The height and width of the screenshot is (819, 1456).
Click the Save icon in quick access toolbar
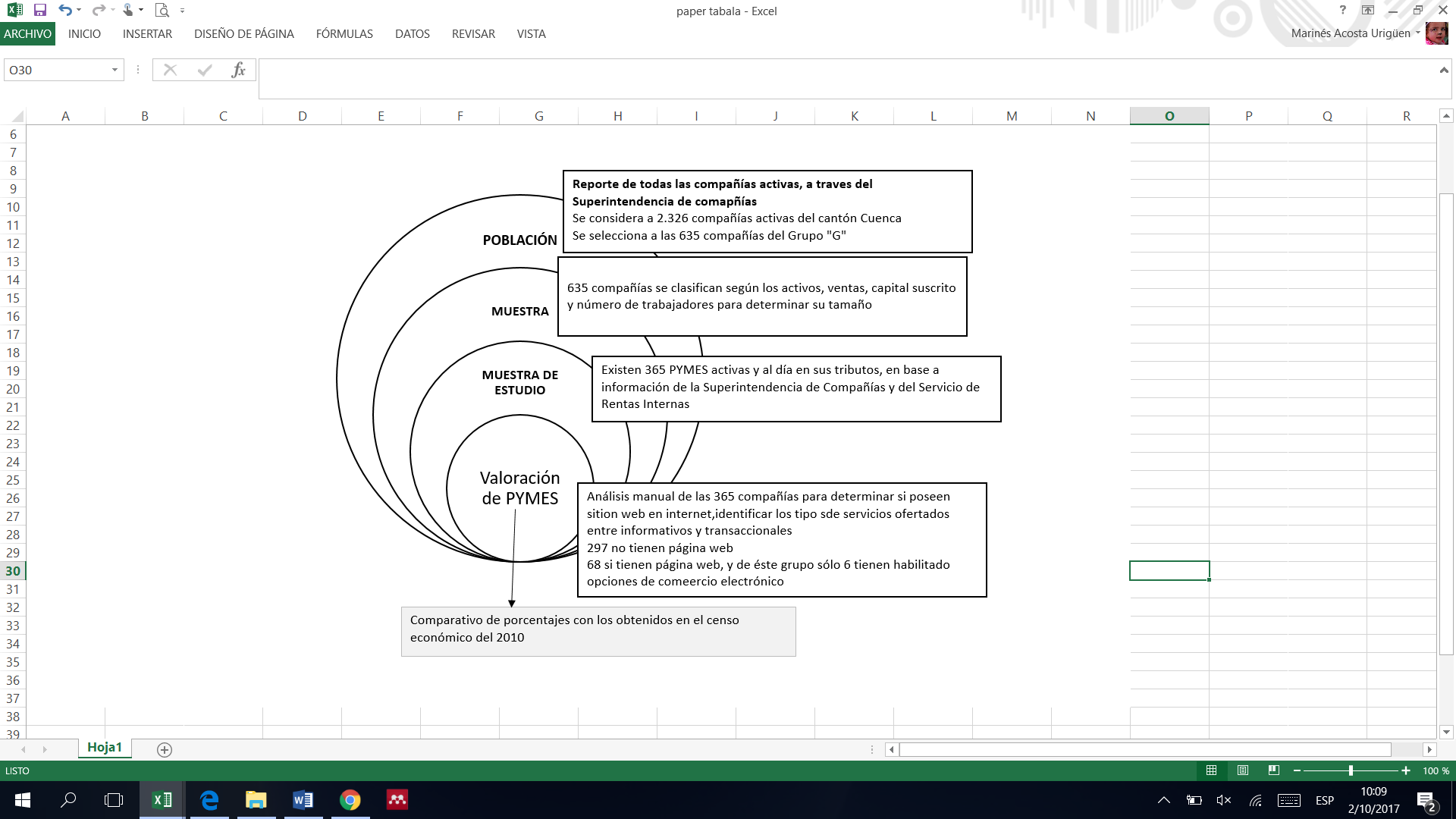coord(40,11)
